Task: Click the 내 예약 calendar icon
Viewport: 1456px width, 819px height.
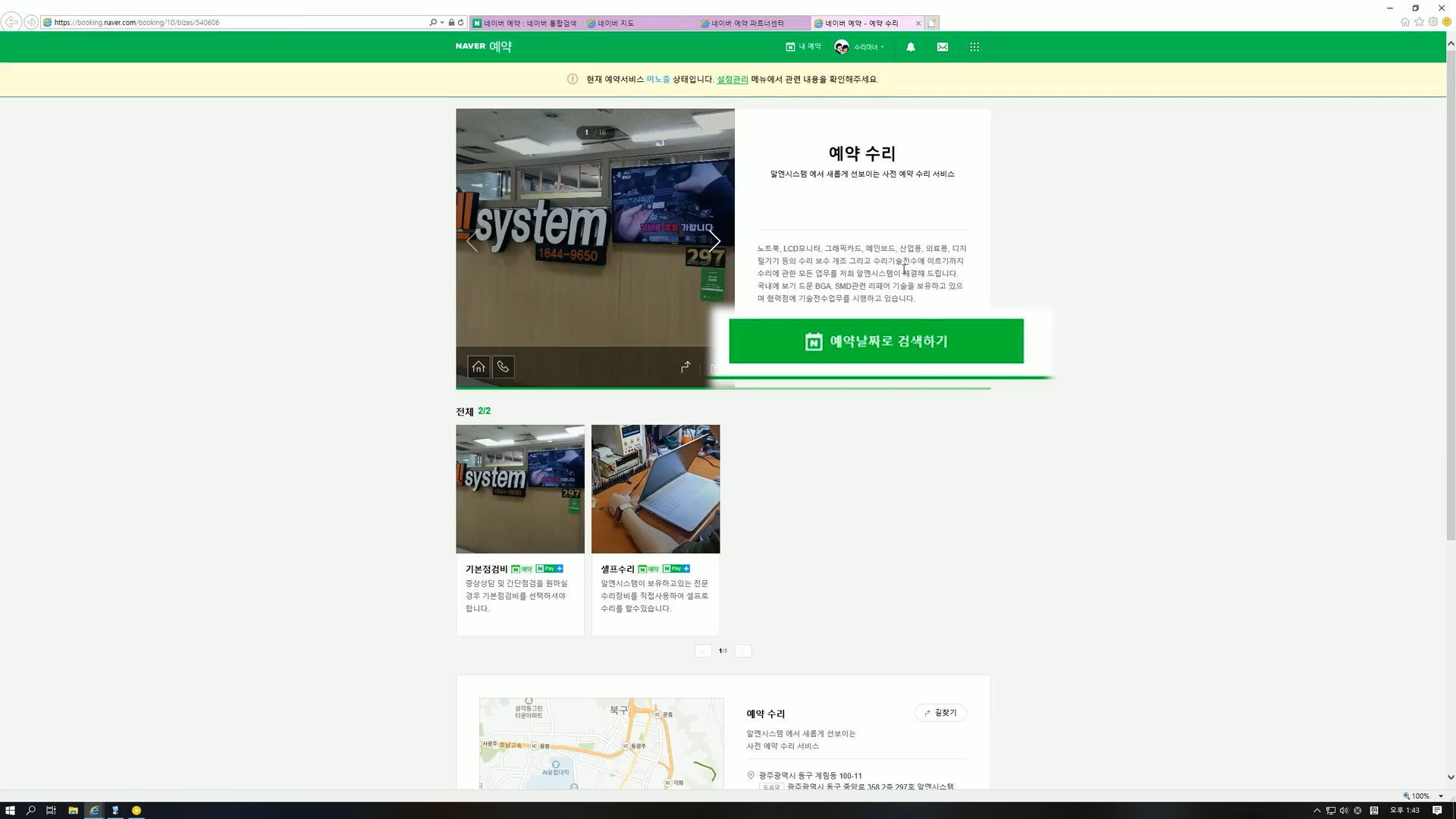Action: point(790,47)
